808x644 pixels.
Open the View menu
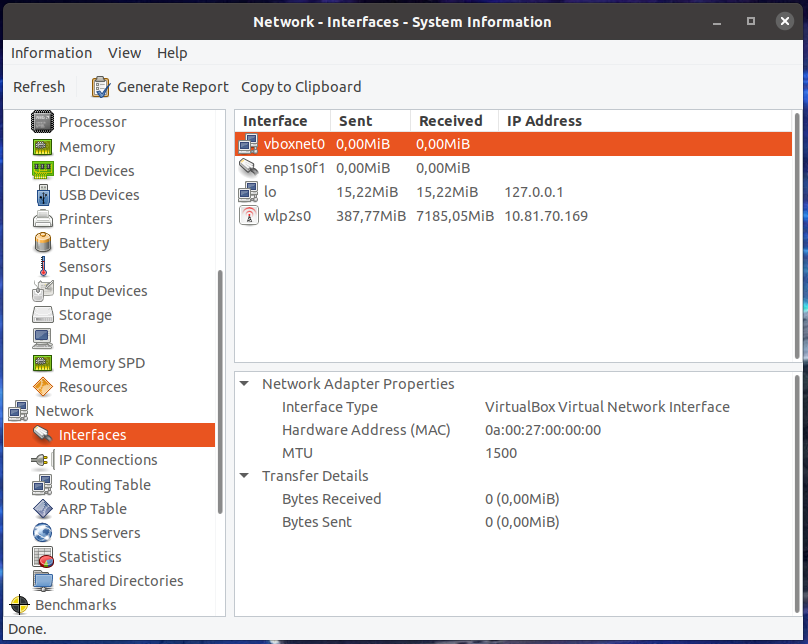click(124, 53)
